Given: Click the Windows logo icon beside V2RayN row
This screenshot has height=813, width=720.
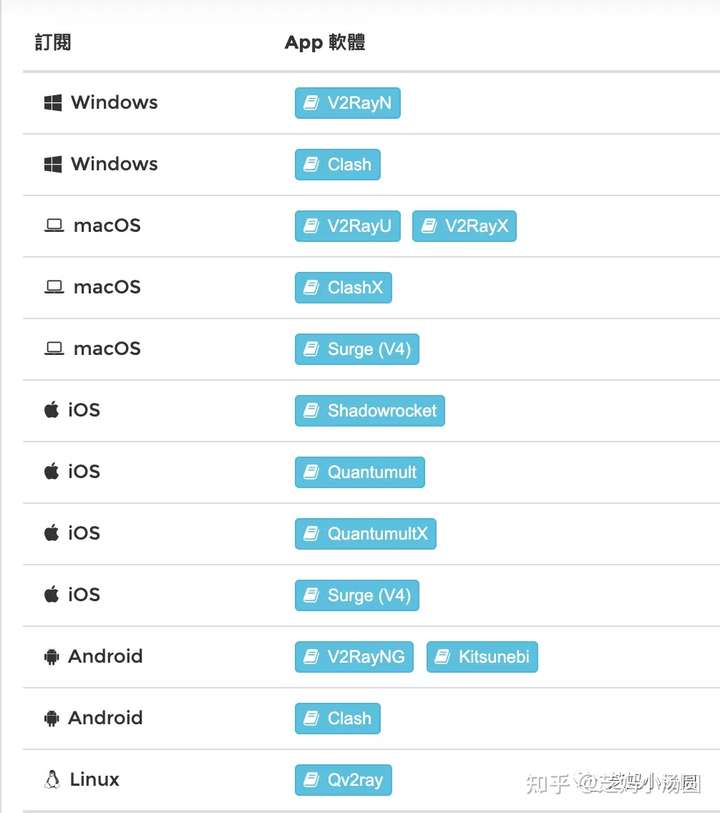Looking at the screenshot, I should (x=53, y=103).
